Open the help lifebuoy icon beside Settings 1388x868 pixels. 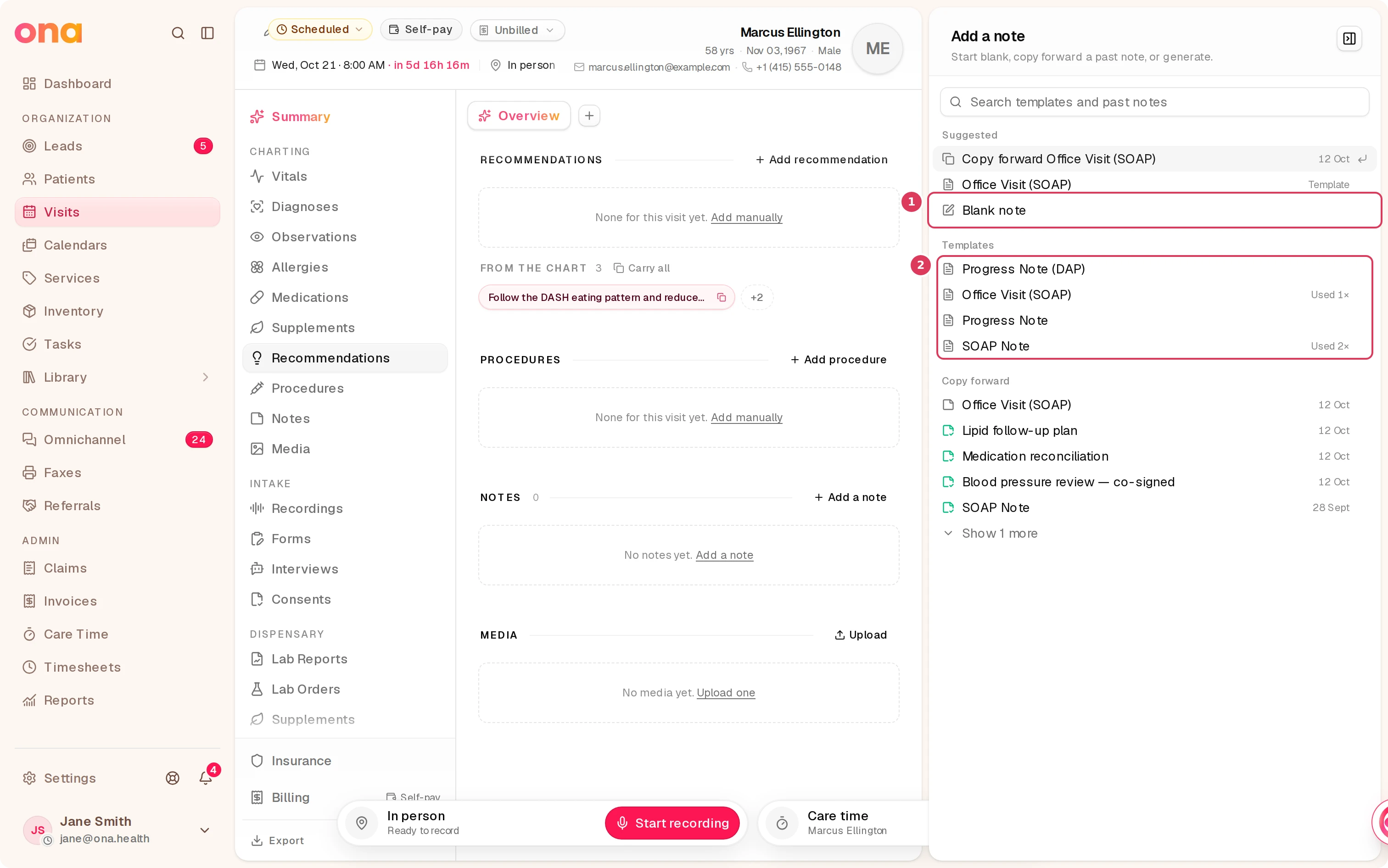pos(173,777)
